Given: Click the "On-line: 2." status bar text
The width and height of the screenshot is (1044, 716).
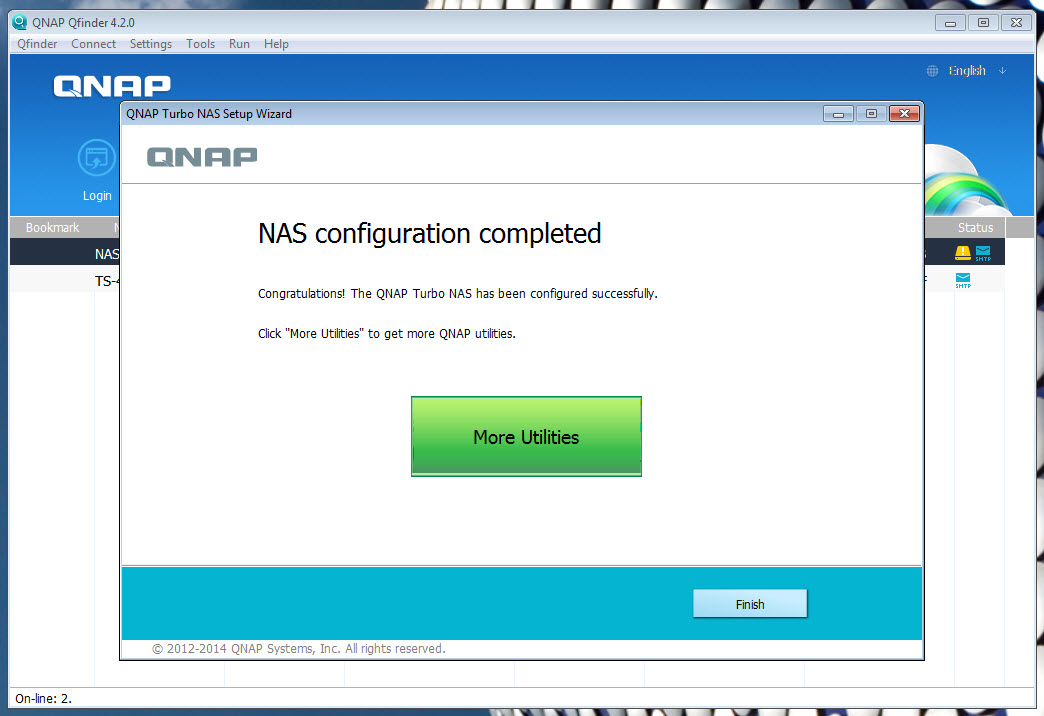Looking at the screenshot, I should (43, 698).
